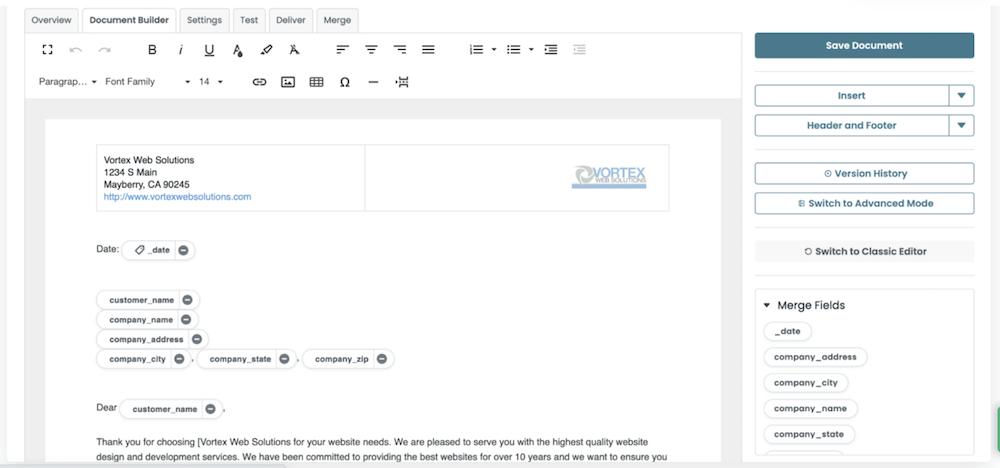Open the Paragraph format dropdown
This screenshot has height=468, width=1000.
[68, 82]
